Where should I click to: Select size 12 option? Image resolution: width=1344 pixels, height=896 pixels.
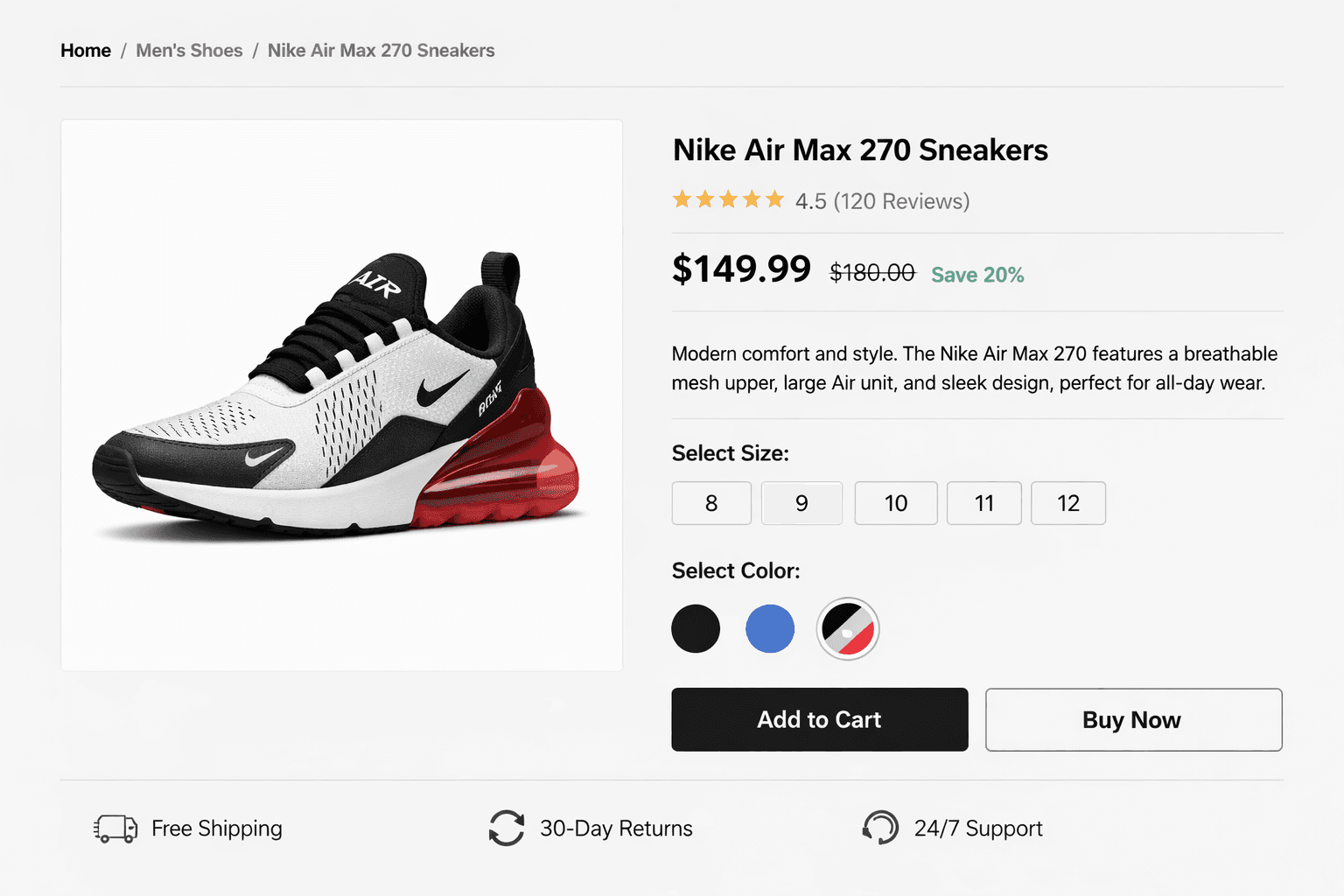pos(1067,503)
